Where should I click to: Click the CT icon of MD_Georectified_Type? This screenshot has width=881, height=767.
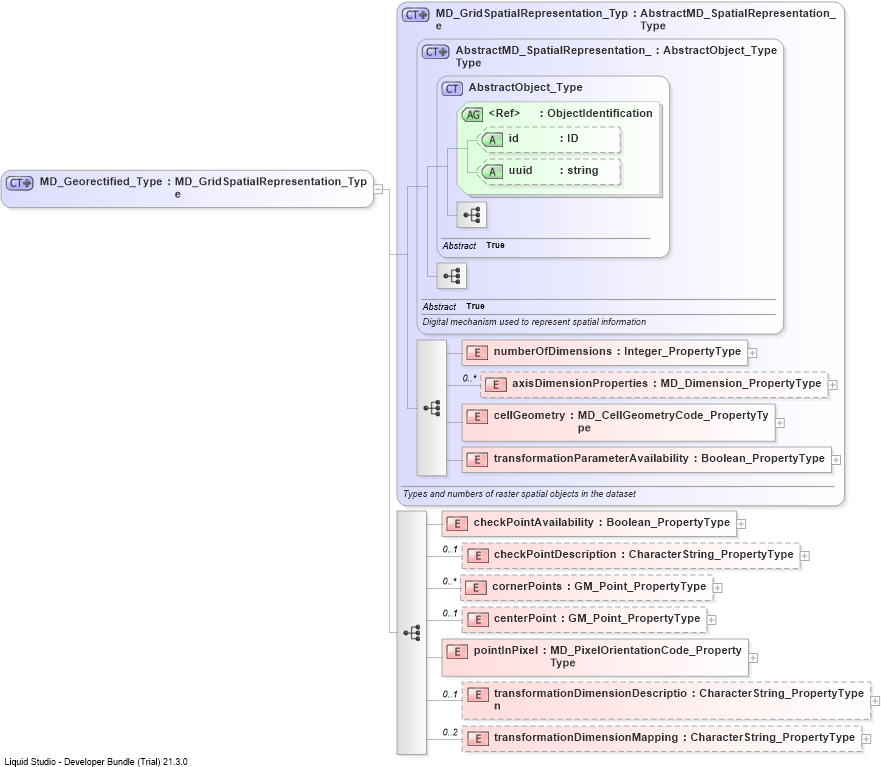(20, 183)
